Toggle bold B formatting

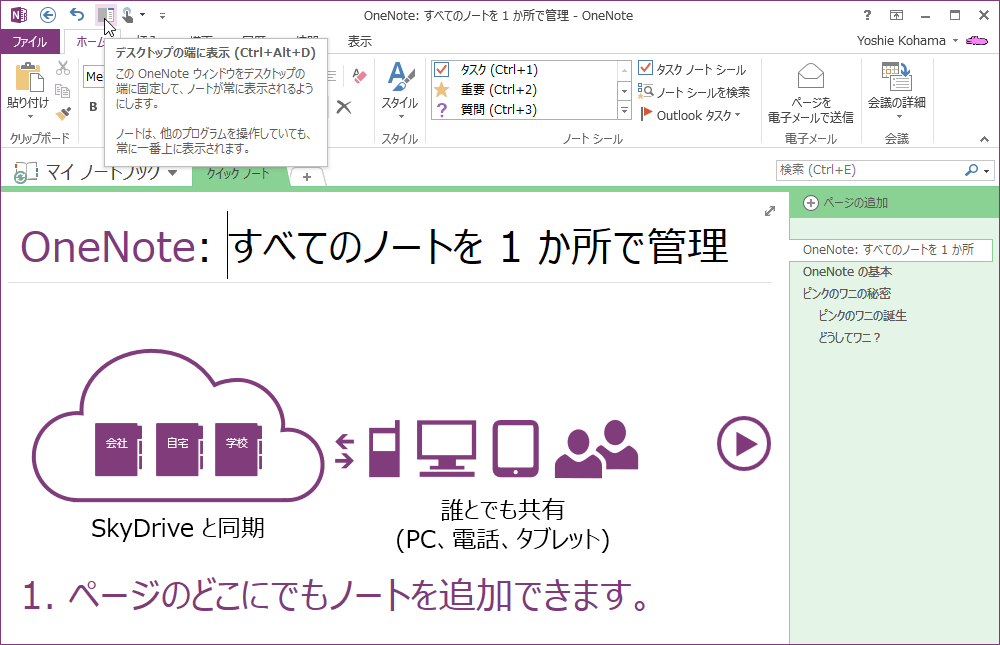93,107
